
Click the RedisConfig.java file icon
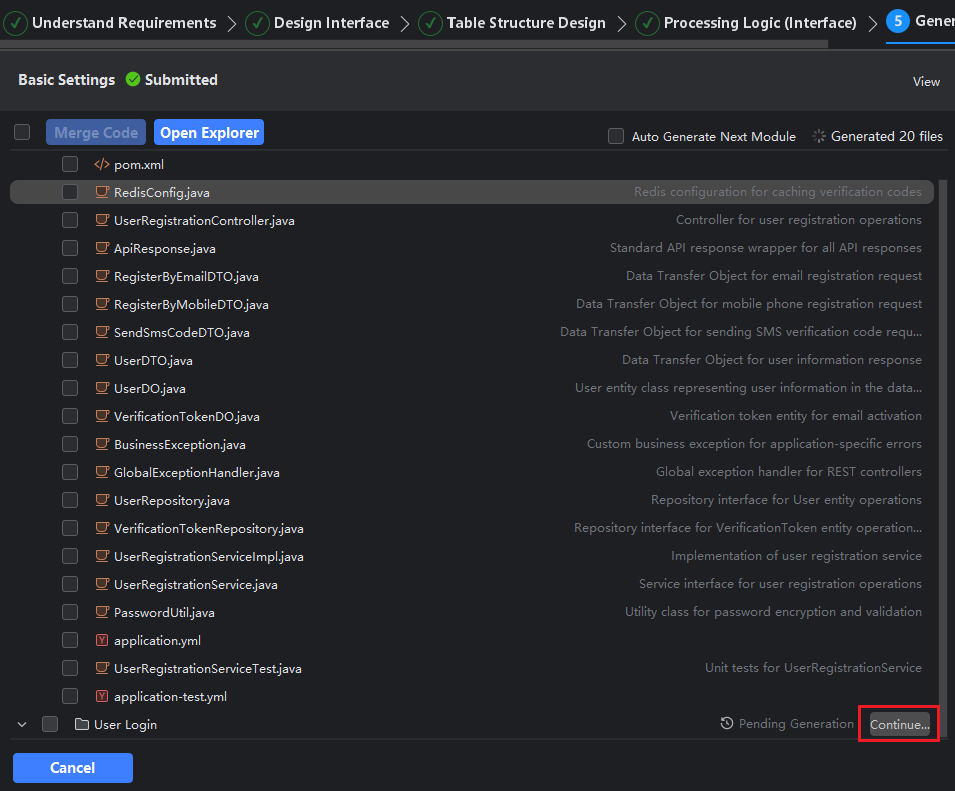pos(101,192)
